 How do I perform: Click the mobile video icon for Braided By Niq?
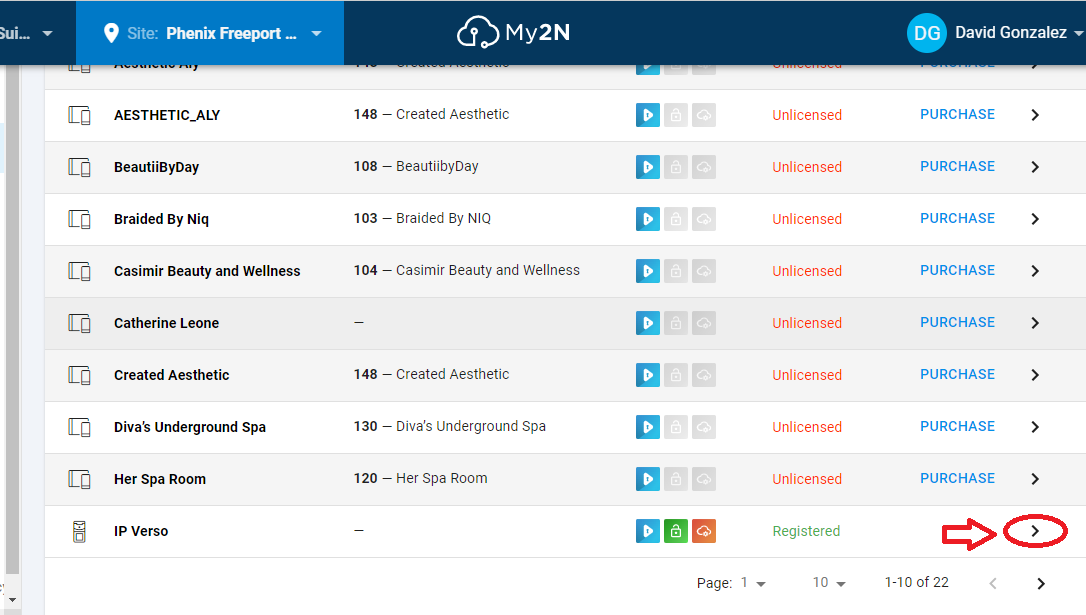[x=648, y=219]
